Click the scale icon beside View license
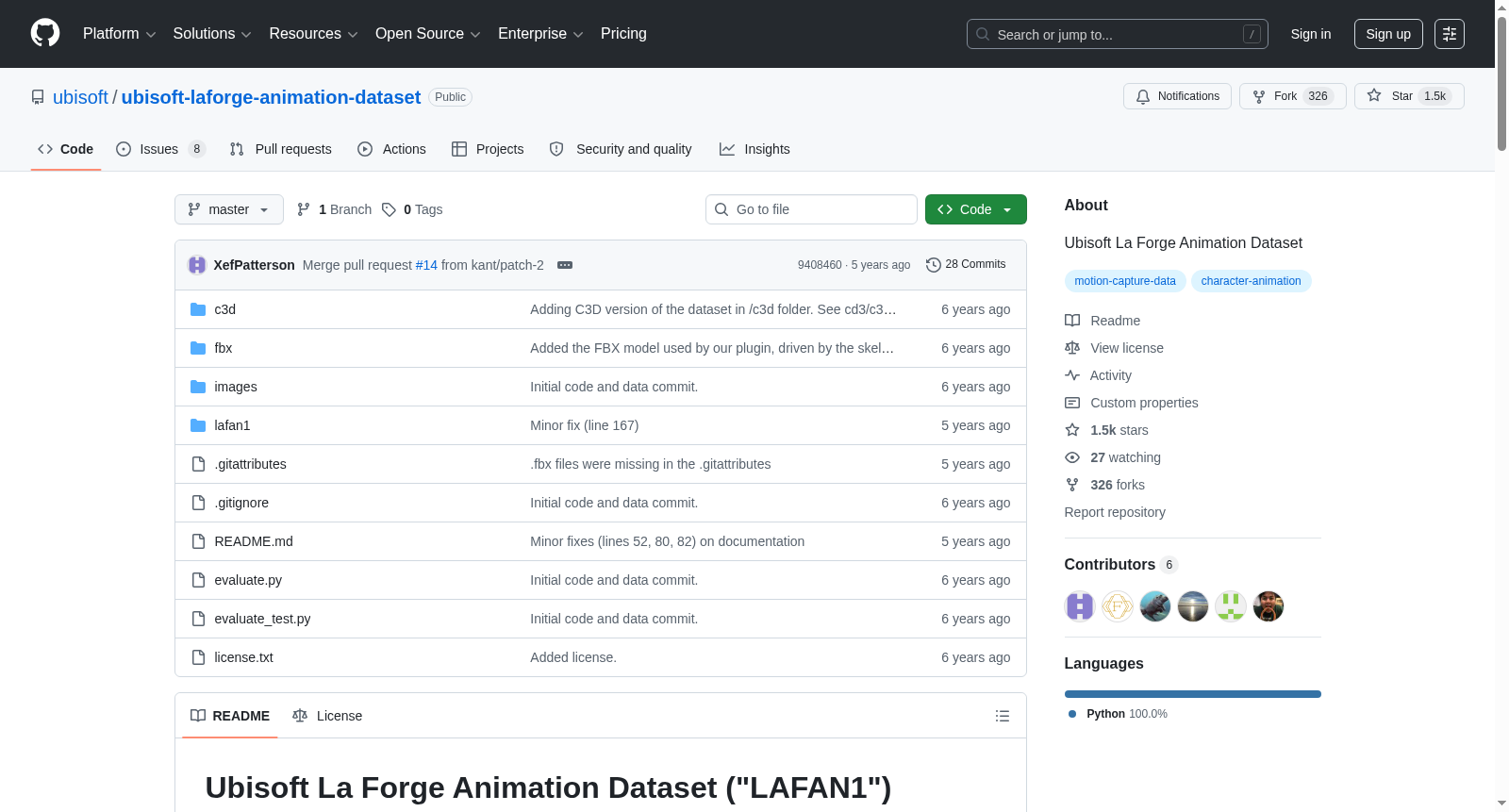 point(1072,348)
